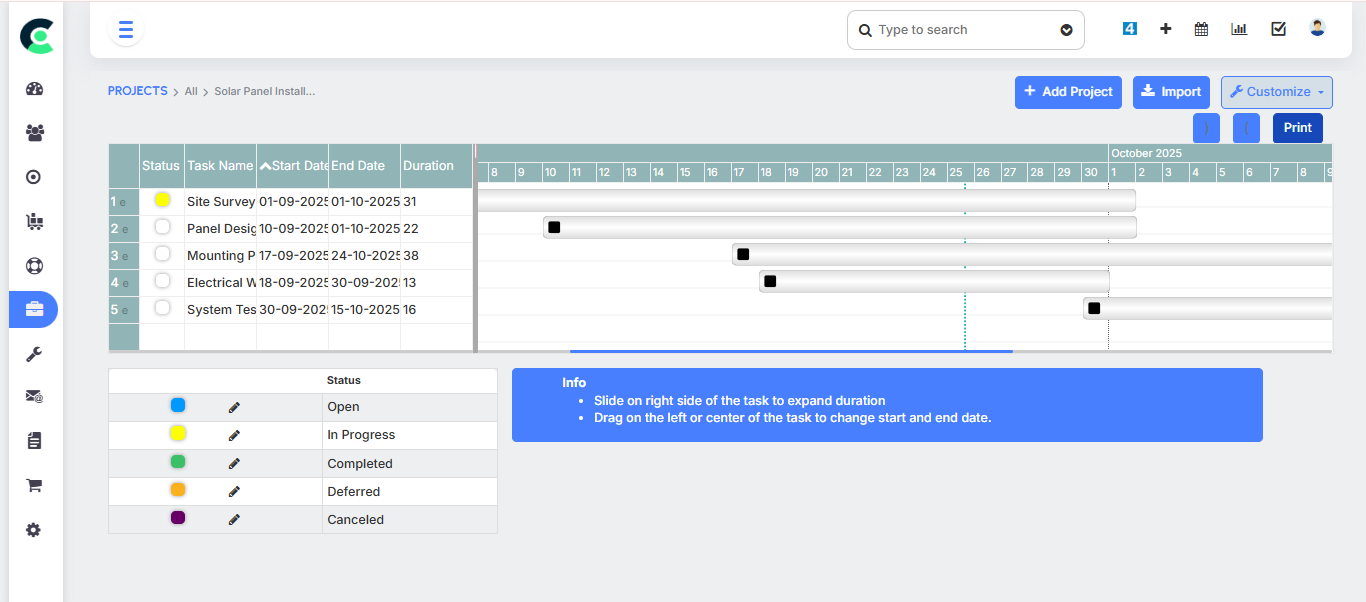The height and width of the screenshot is (602, 1366).
Task: Open the PROJECTS breadcrumb link
Action: click(x=137, y=91)
